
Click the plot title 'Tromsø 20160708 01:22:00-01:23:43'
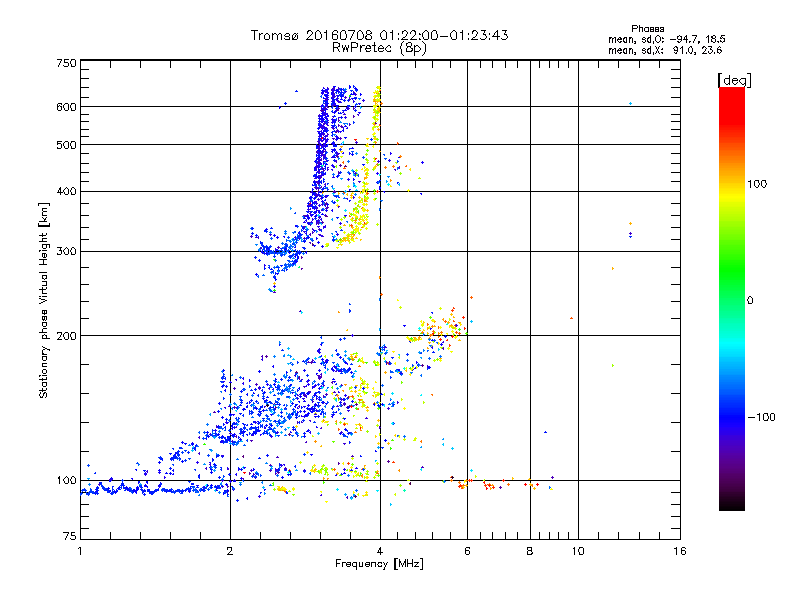pyautogui.click(x=379, y=35)
